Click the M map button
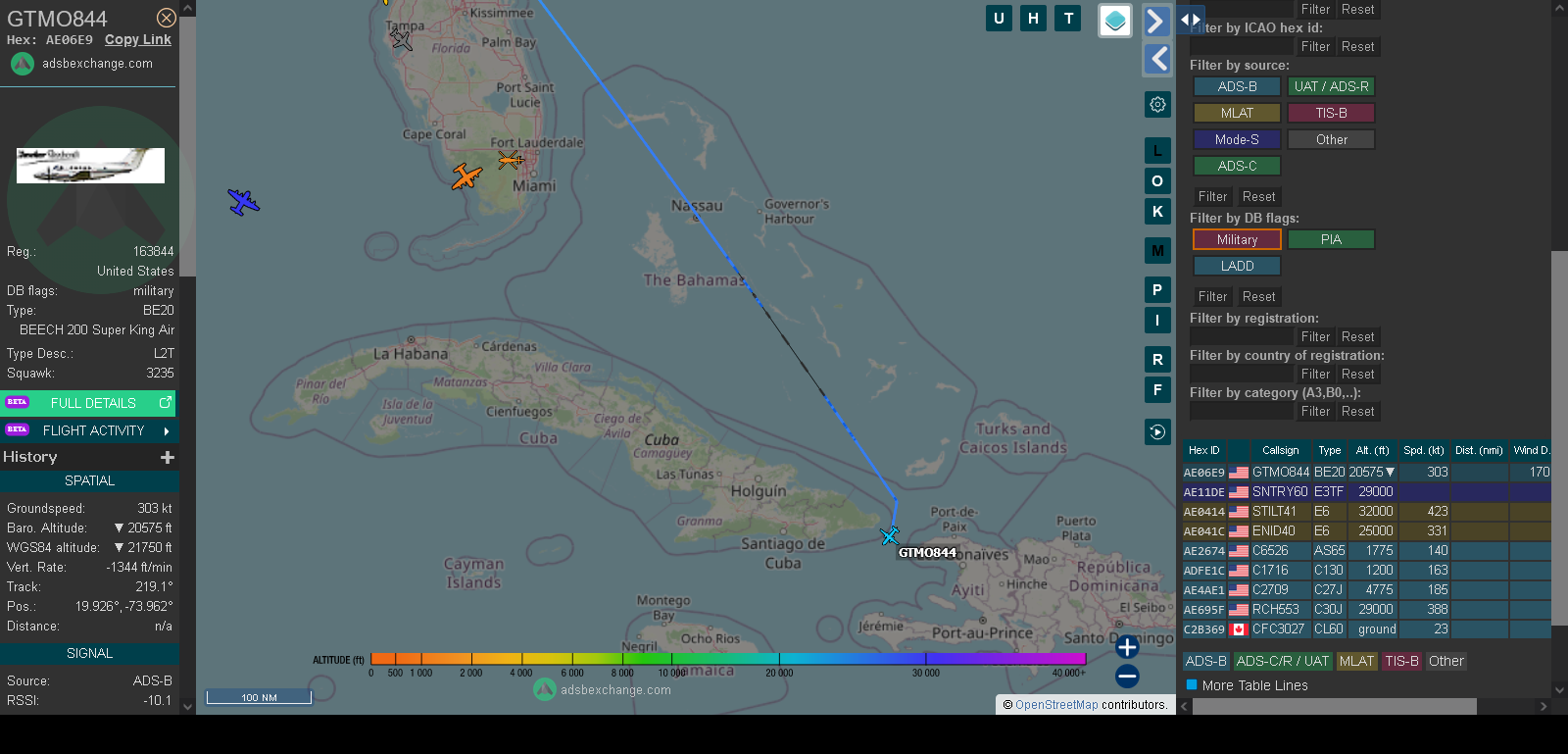The width and height of the screenshot is (1568, 754). point(1157,251)
